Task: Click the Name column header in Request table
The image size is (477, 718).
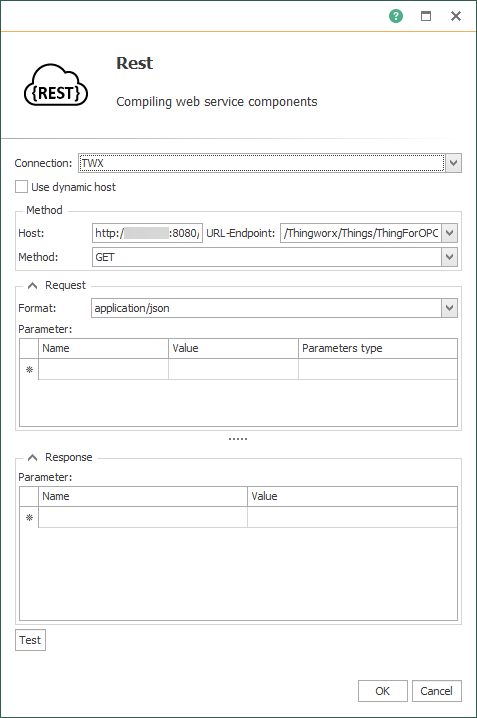Action: tap(103, 348)
